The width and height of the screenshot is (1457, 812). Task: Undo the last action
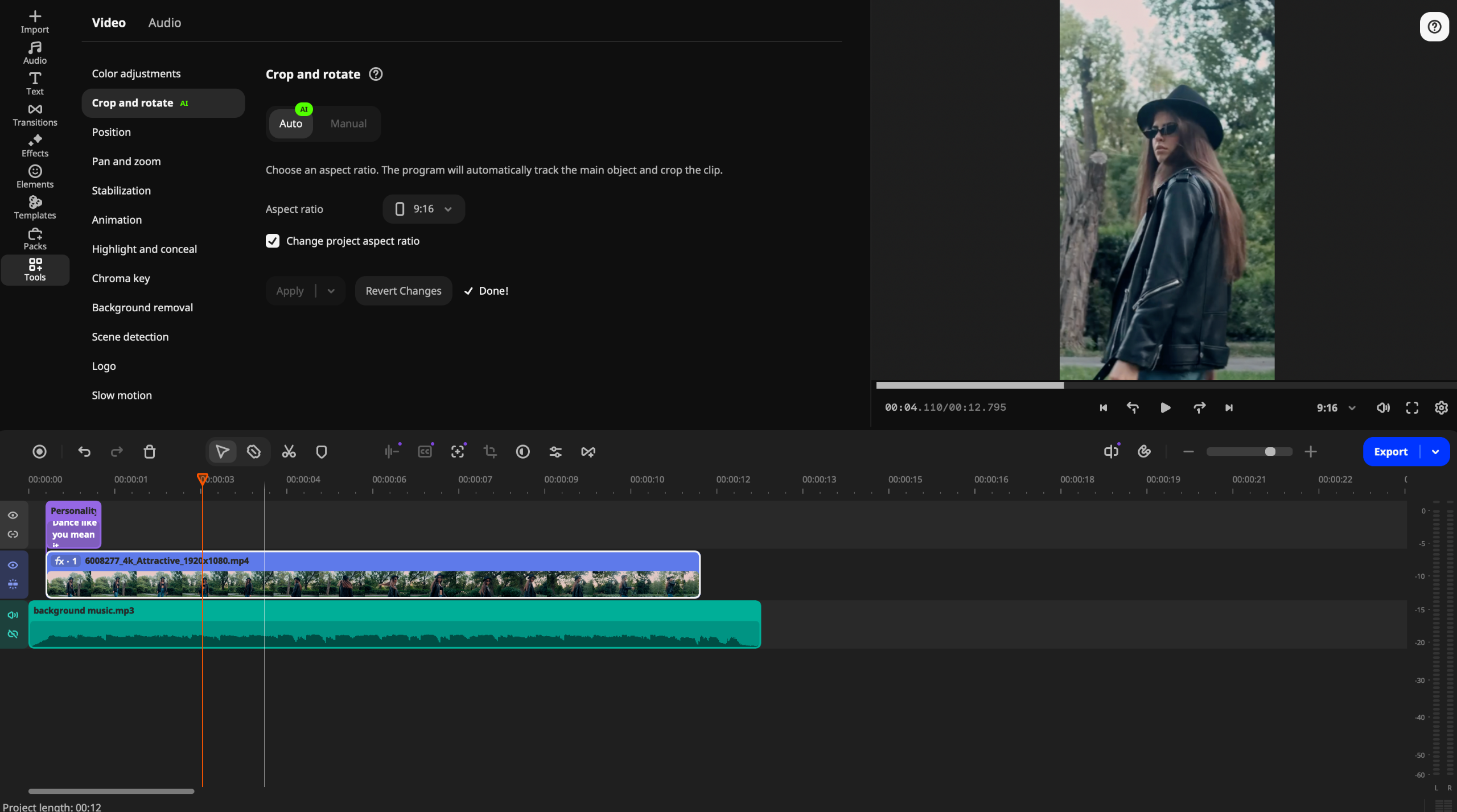tap(84, 452)
